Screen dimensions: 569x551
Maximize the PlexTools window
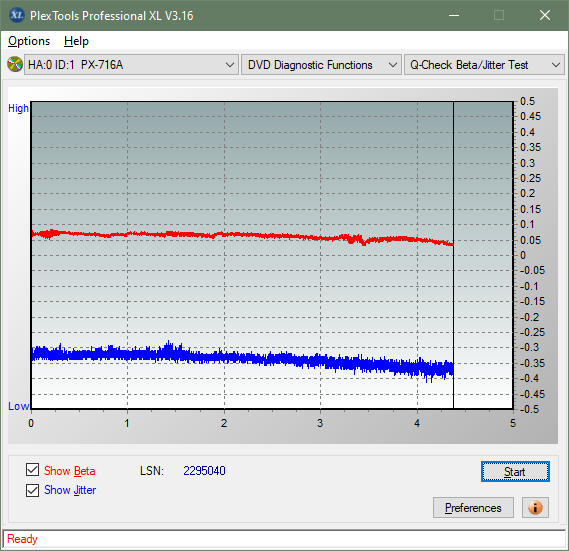(499, 15)
